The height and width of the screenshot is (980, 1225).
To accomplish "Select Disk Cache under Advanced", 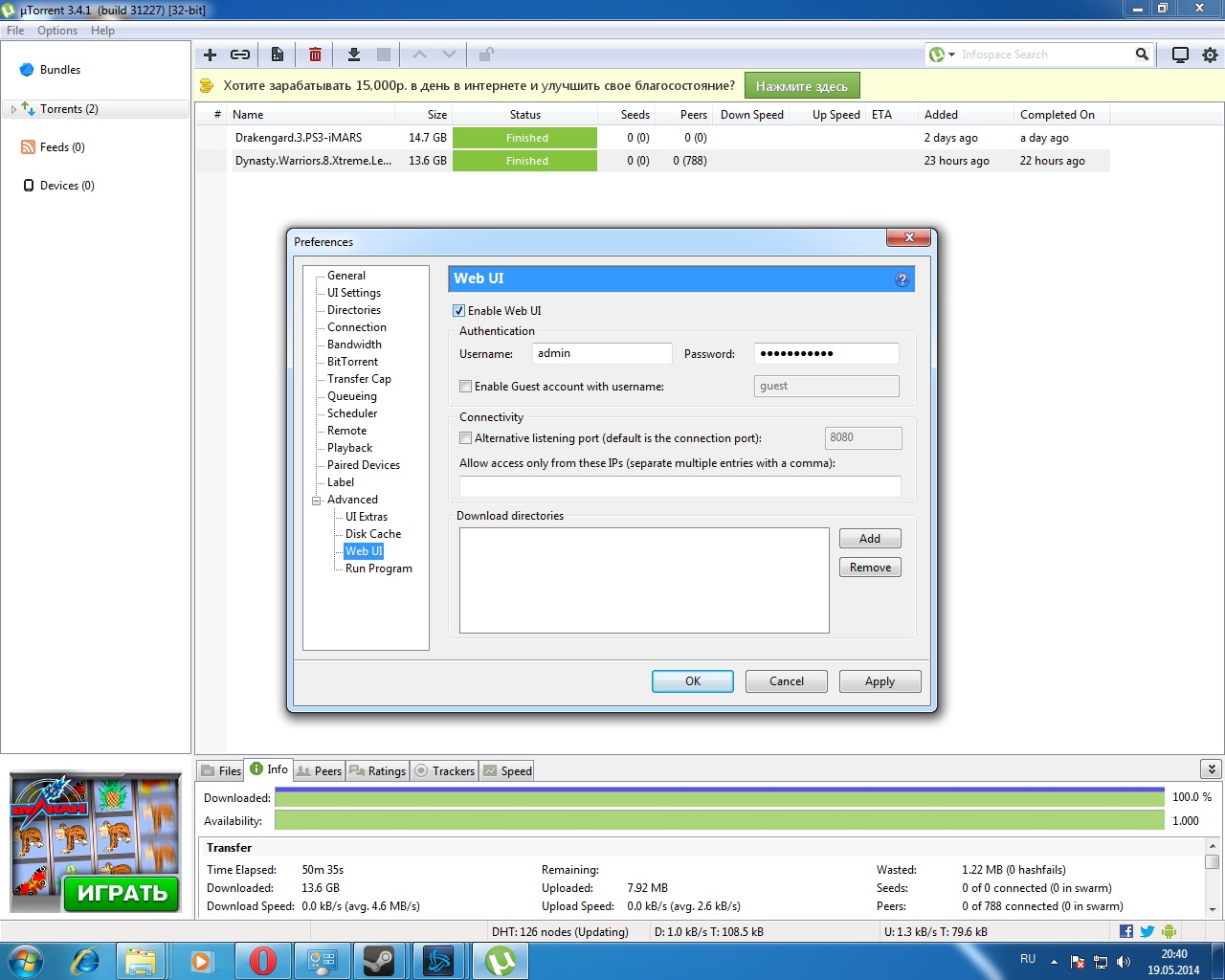I will (x=373, y=534).
